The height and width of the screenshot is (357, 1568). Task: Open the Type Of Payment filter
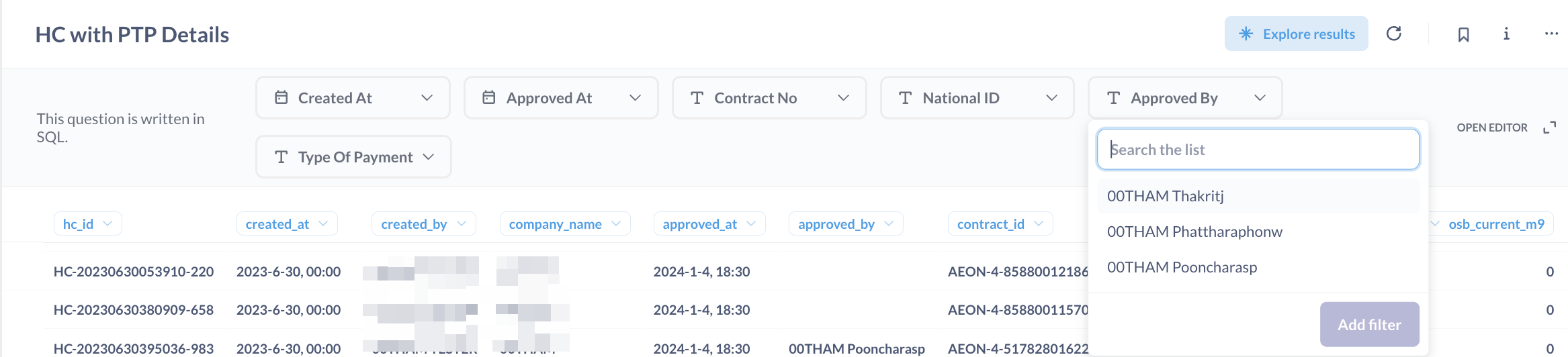(x=353, y=157)
